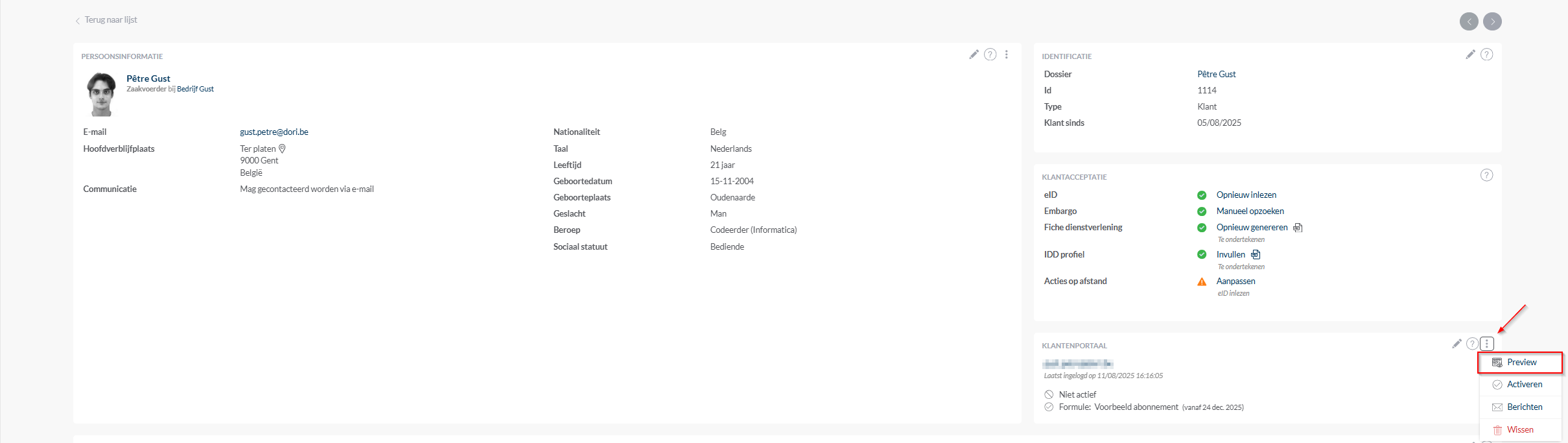The height and width of the screenshot is (443, 1568).
Task: Select Preview from the Klantenportaal menu
Action: tap(1521, 363)
